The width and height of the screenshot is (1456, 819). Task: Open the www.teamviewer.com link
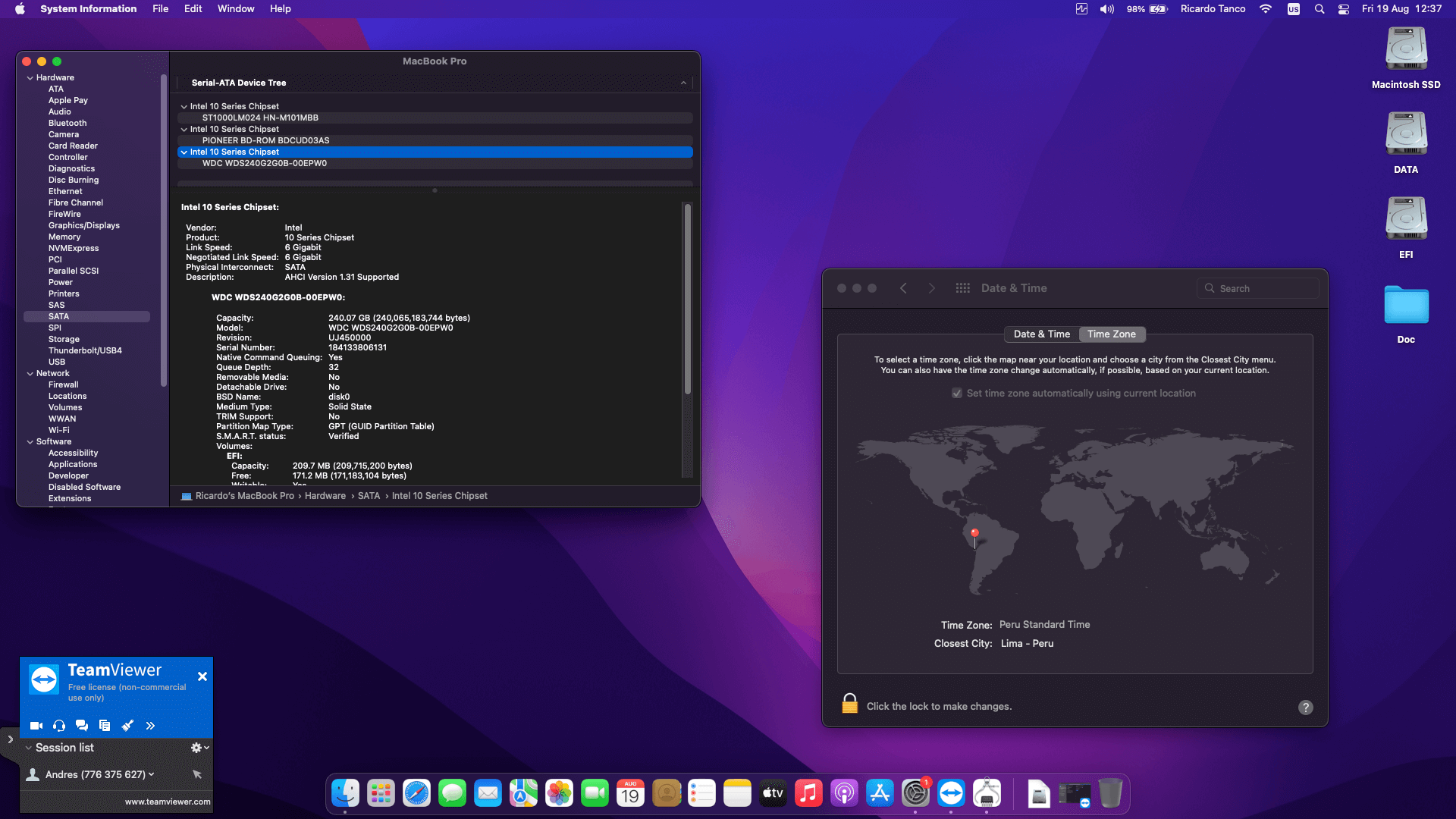[167, 801]
